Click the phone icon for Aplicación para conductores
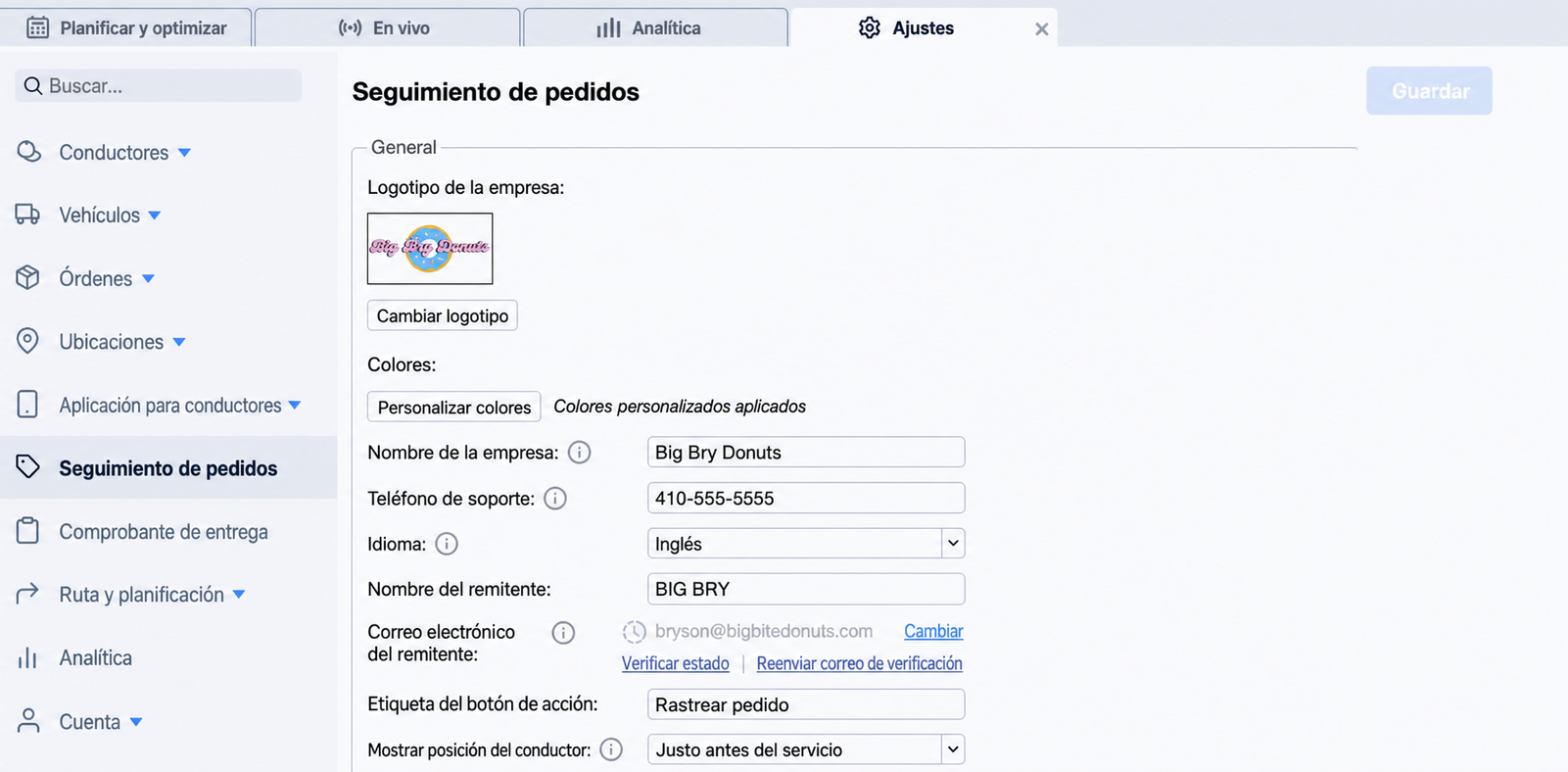The width and height of the screenshot is (1568, 772). [x=27, y=404]
